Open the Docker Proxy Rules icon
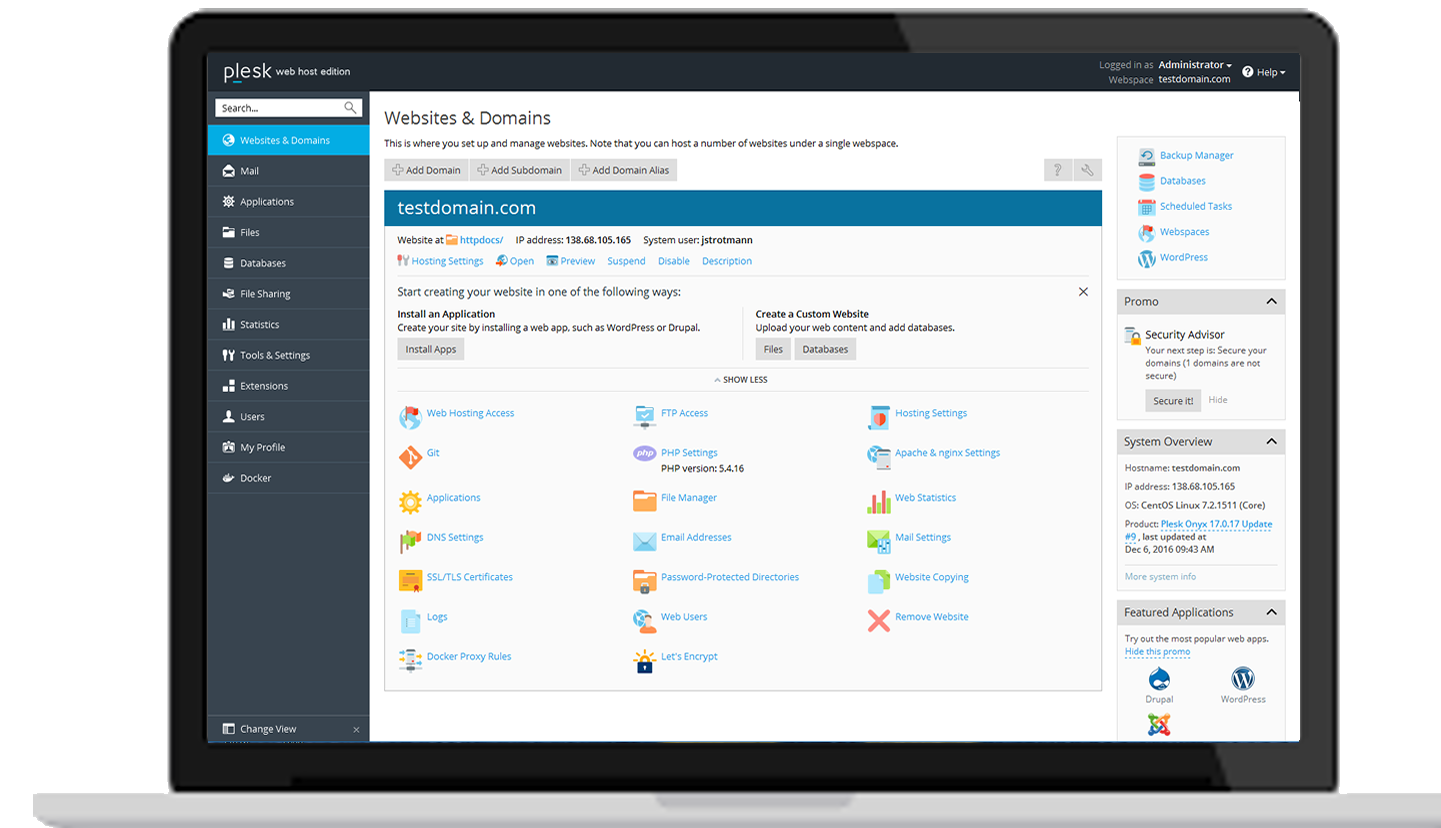 tap(410, 660)
